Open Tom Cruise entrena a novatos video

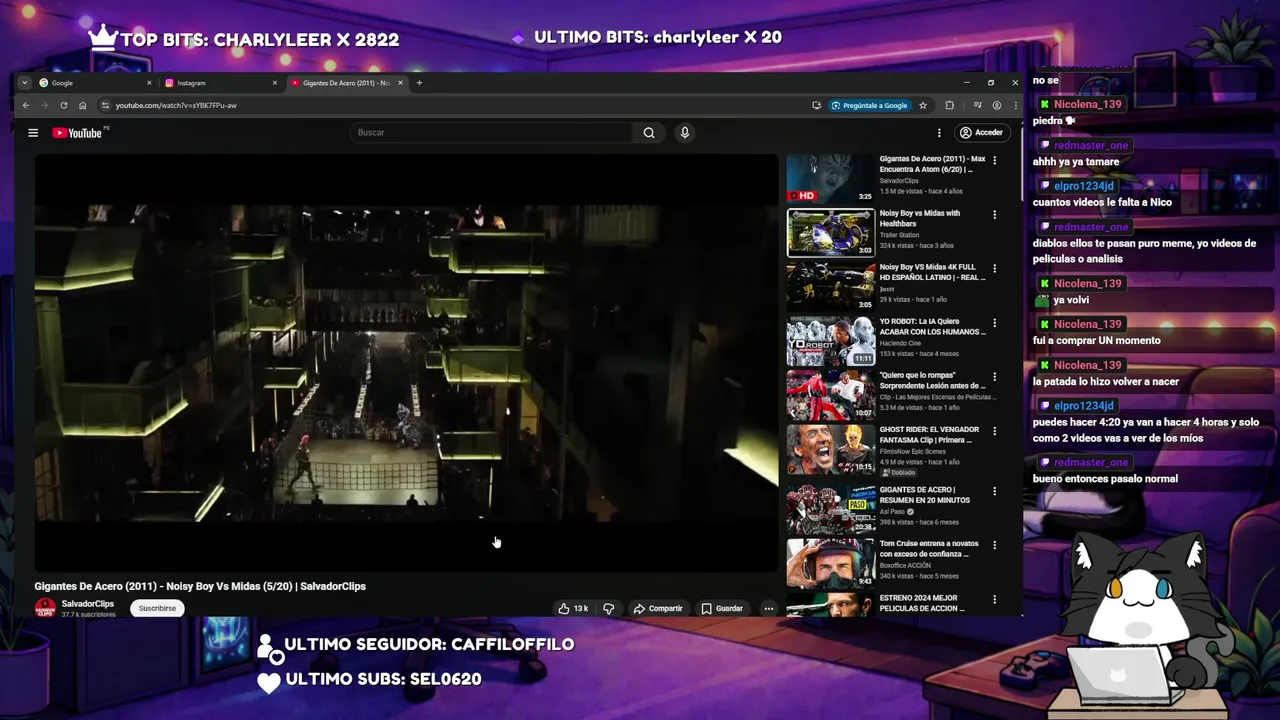pos(929,548)
